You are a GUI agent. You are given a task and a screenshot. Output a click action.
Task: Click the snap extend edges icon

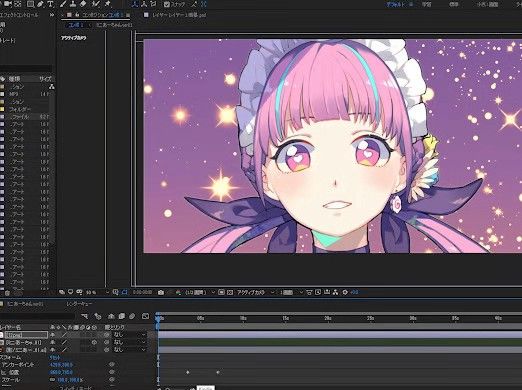[x=194, y=4]
